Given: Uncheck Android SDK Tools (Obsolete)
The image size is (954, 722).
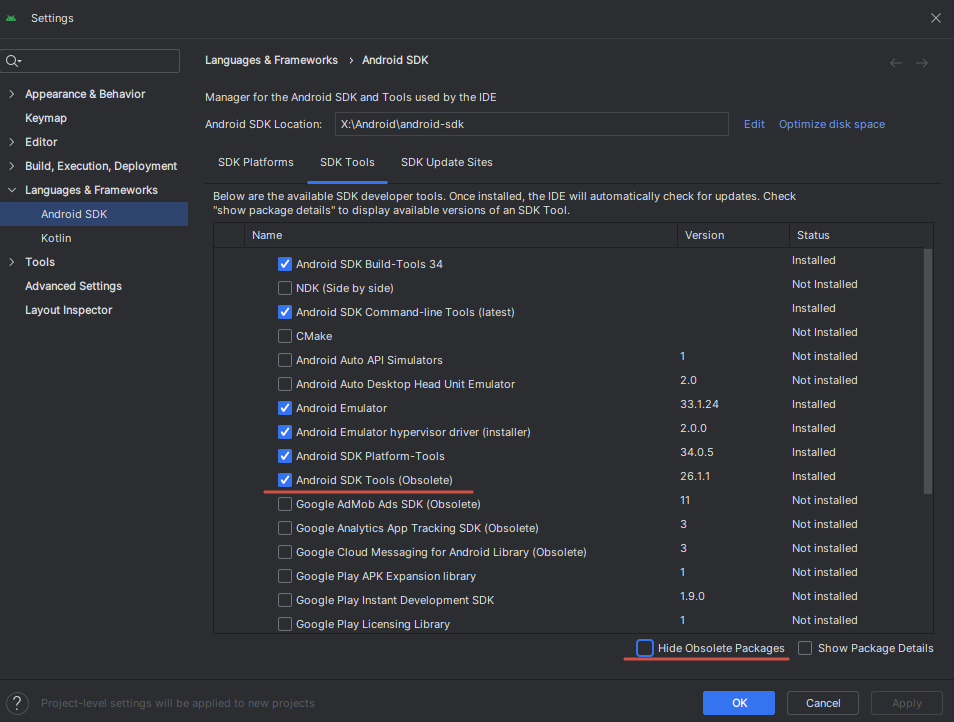Looking at the screenshot, I should tap(285, 480).
